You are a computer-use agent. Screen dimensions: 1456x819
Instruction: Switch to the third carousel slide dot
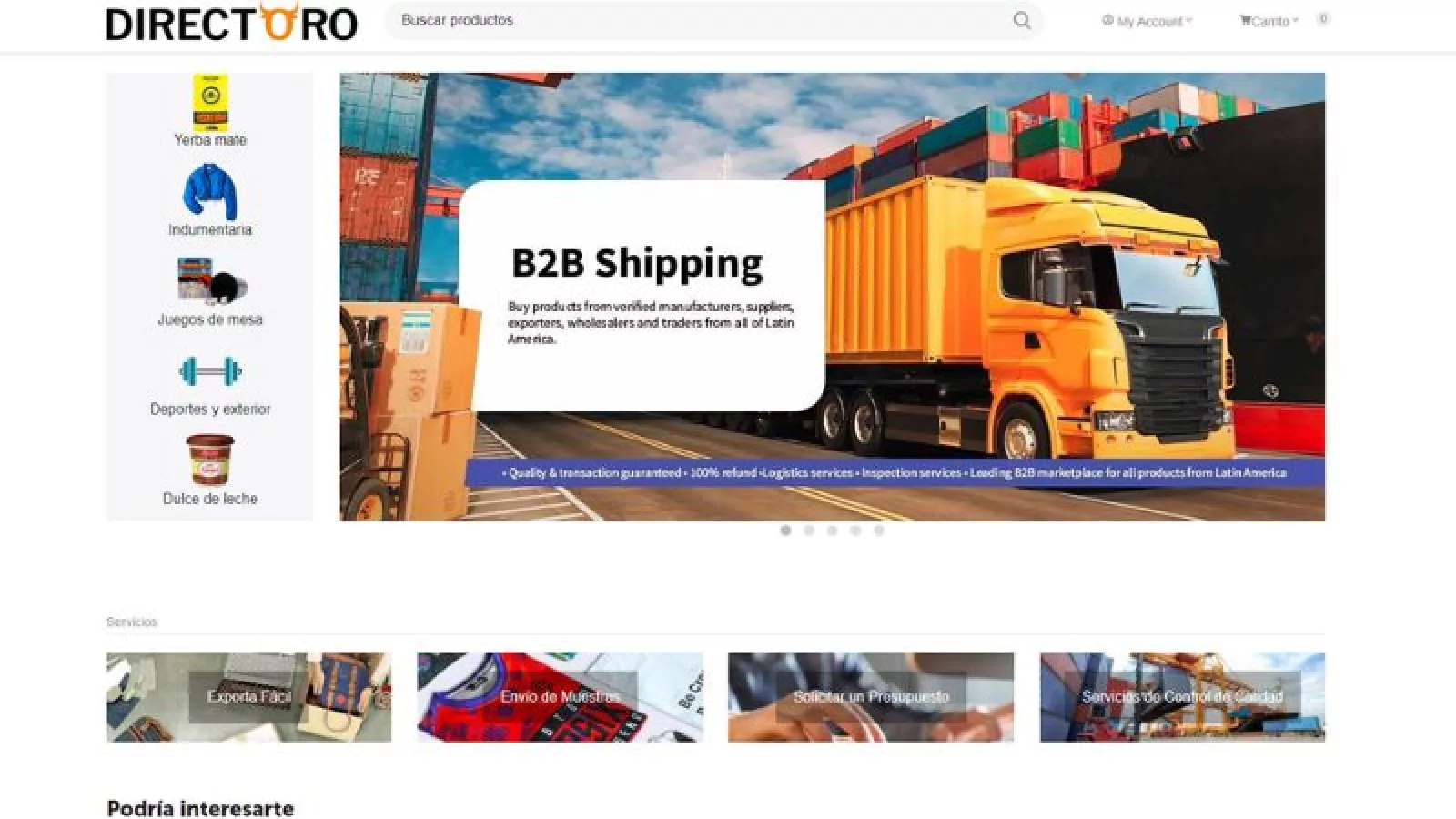832,531
